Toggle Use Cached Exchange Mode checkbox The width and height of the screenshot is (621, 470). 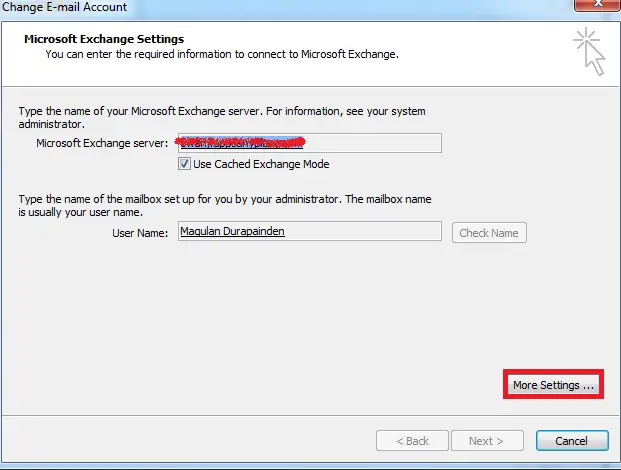[184, 164]
